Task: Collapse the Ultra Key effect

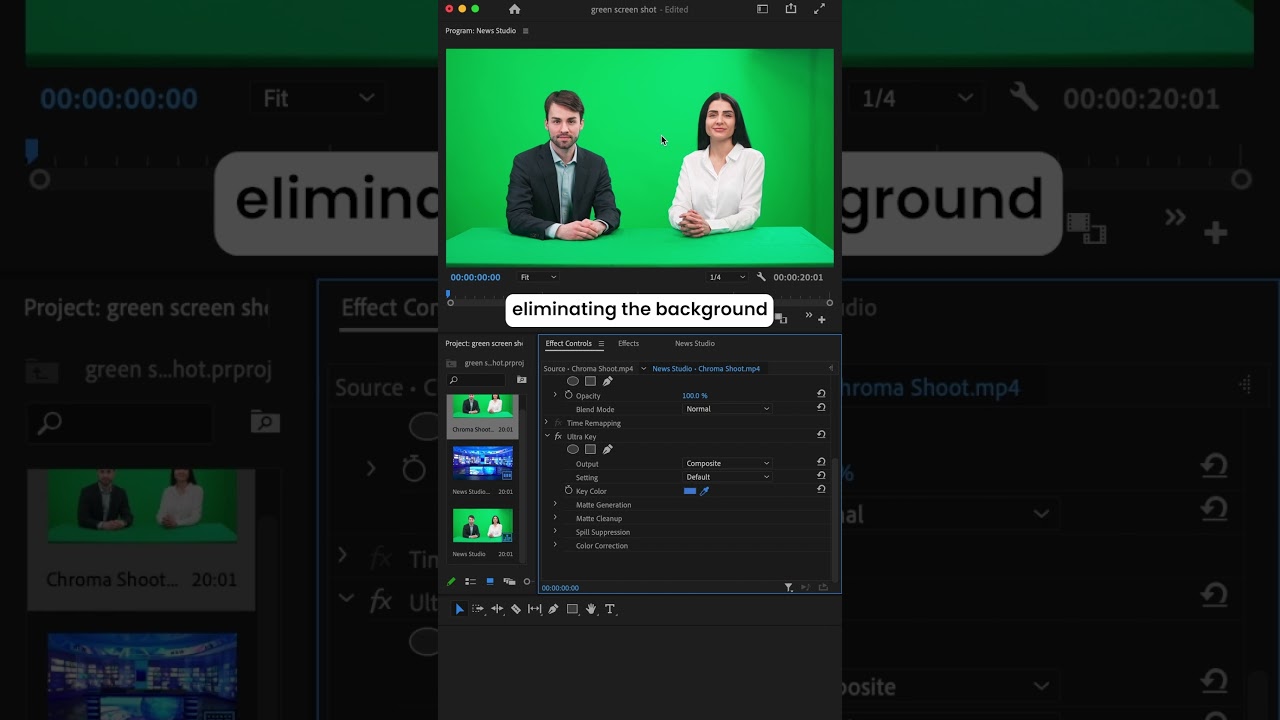Action: (x=546, y=436)
